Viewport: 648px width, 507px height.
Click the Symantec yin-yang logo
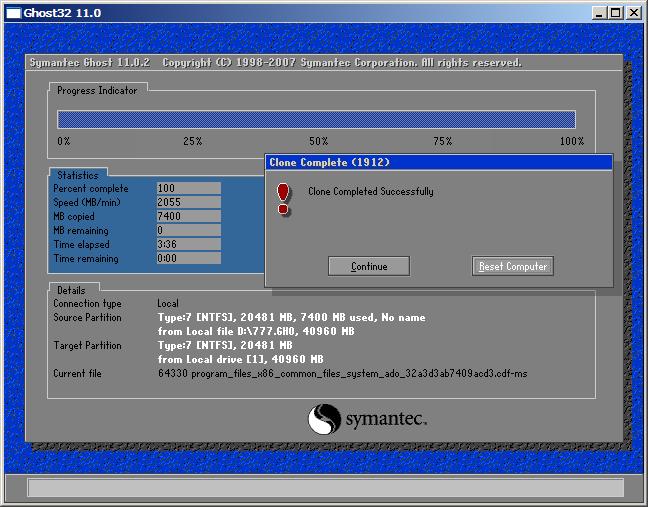pyautogui.click(x=325, y=419)
